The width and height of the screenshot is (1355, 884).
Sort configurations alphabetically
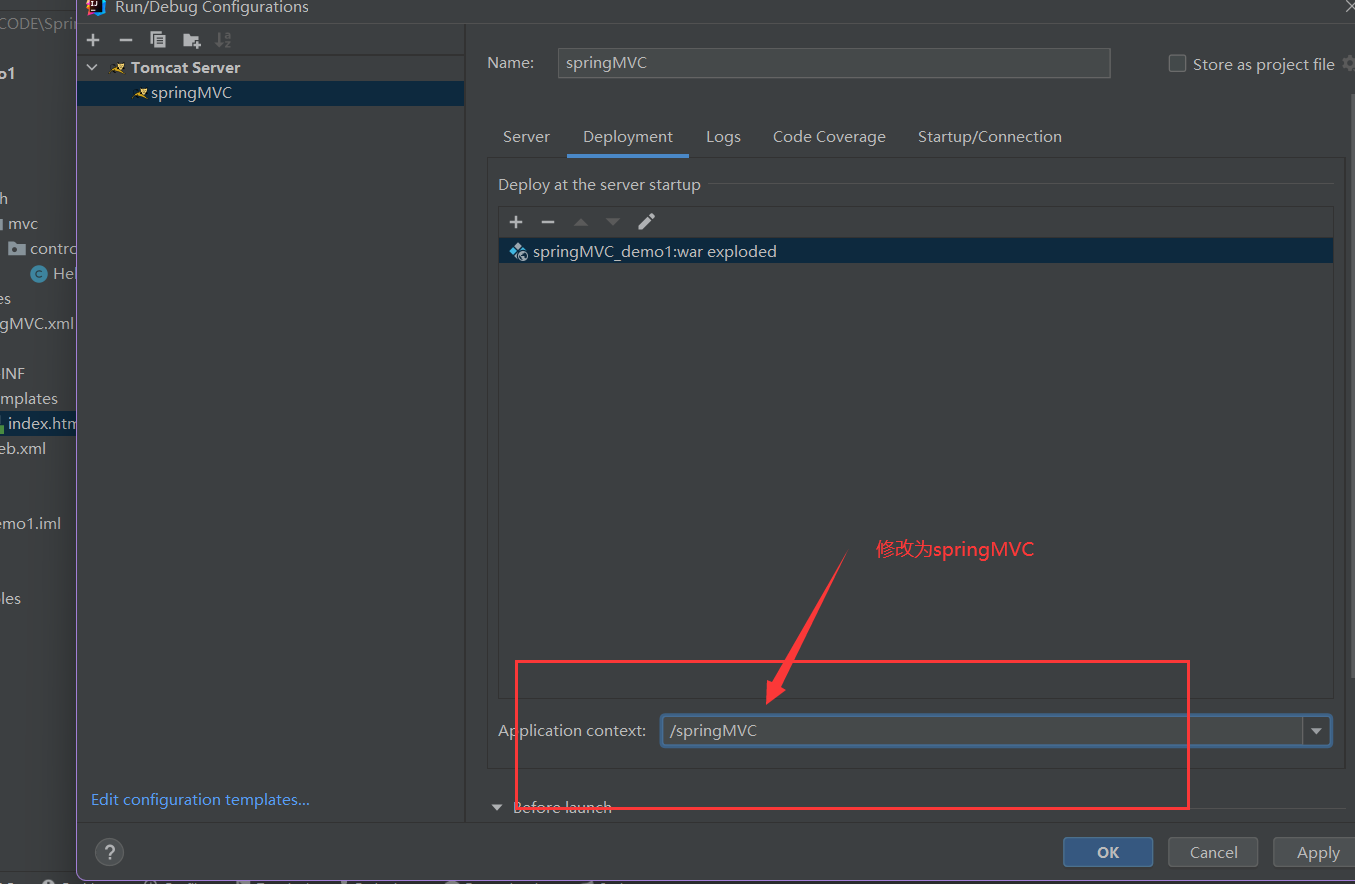[x=223, y=40]
